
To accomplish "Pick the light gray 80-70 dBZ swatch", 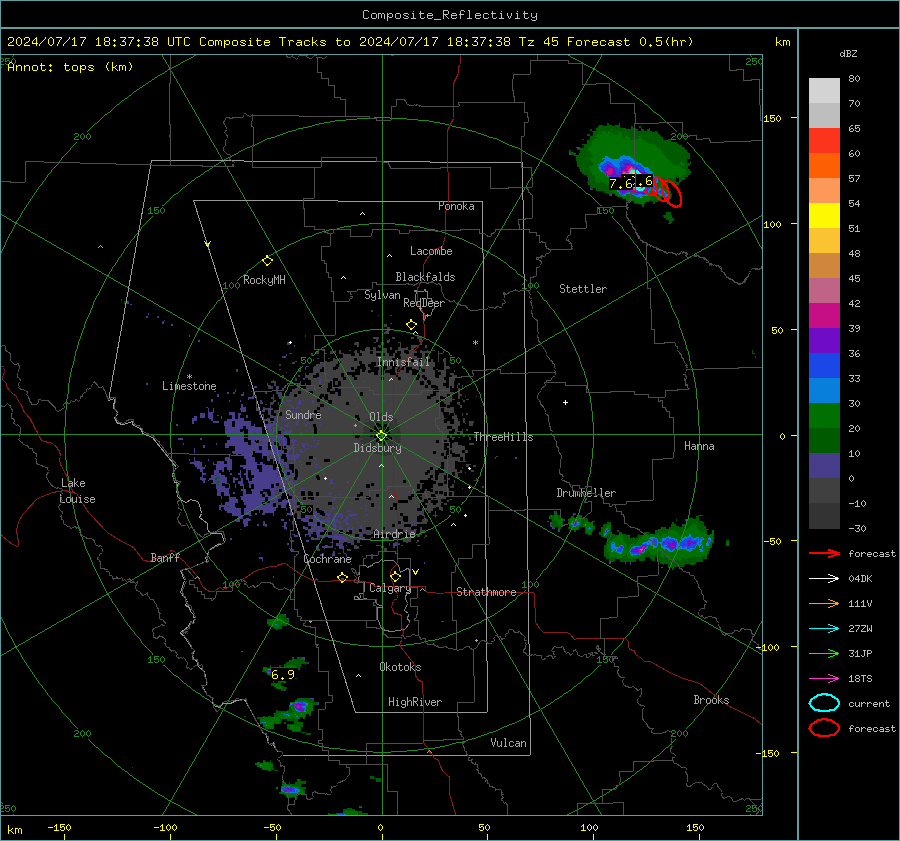I will click(x=824, y=91).
